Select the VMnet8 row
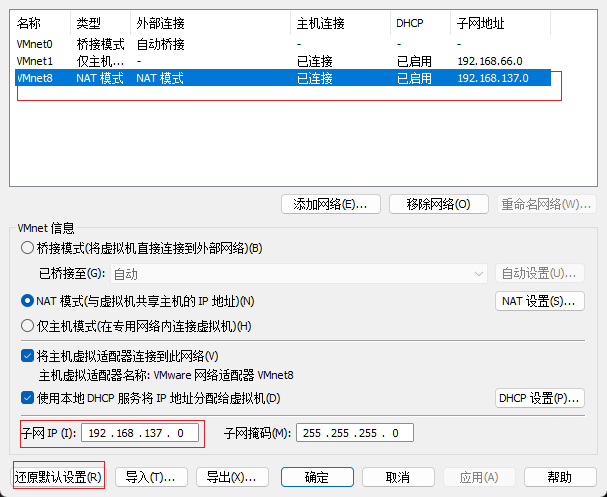607x497 pixels. 283,78
